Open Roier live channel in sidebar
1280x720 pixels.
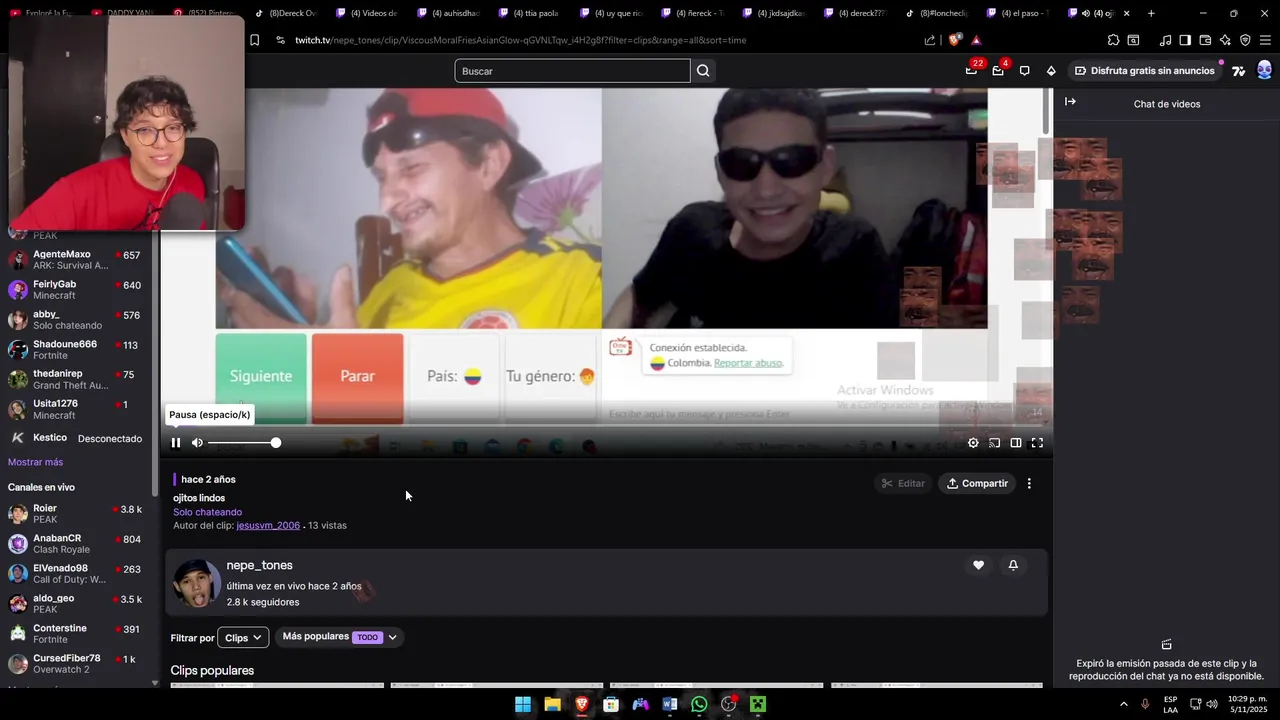(76, 514)
